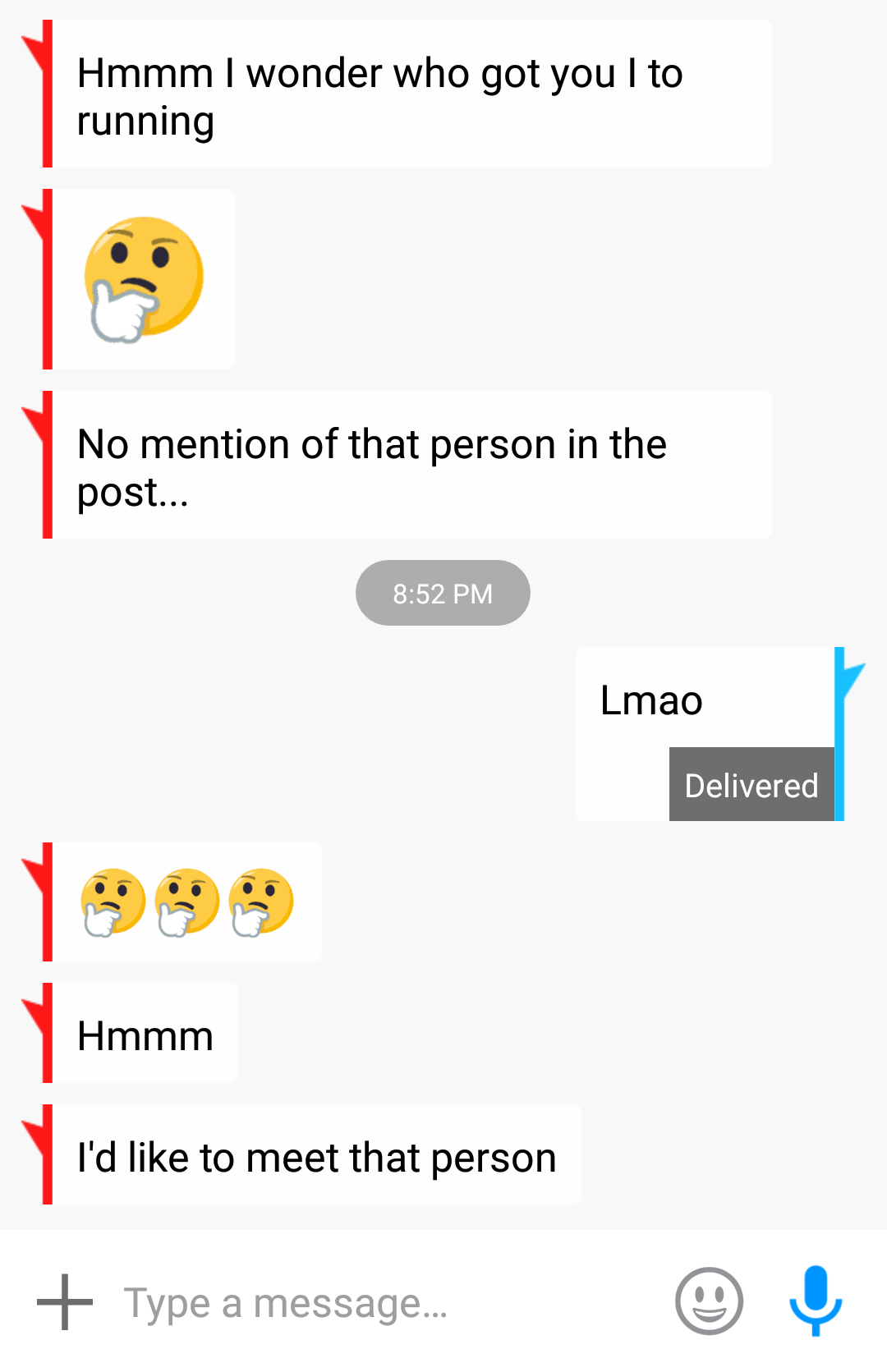Viewport: 887px width, 1372px height.
Task: Tap the 'Hmmm' message bubble
Action: [145, 1033]
